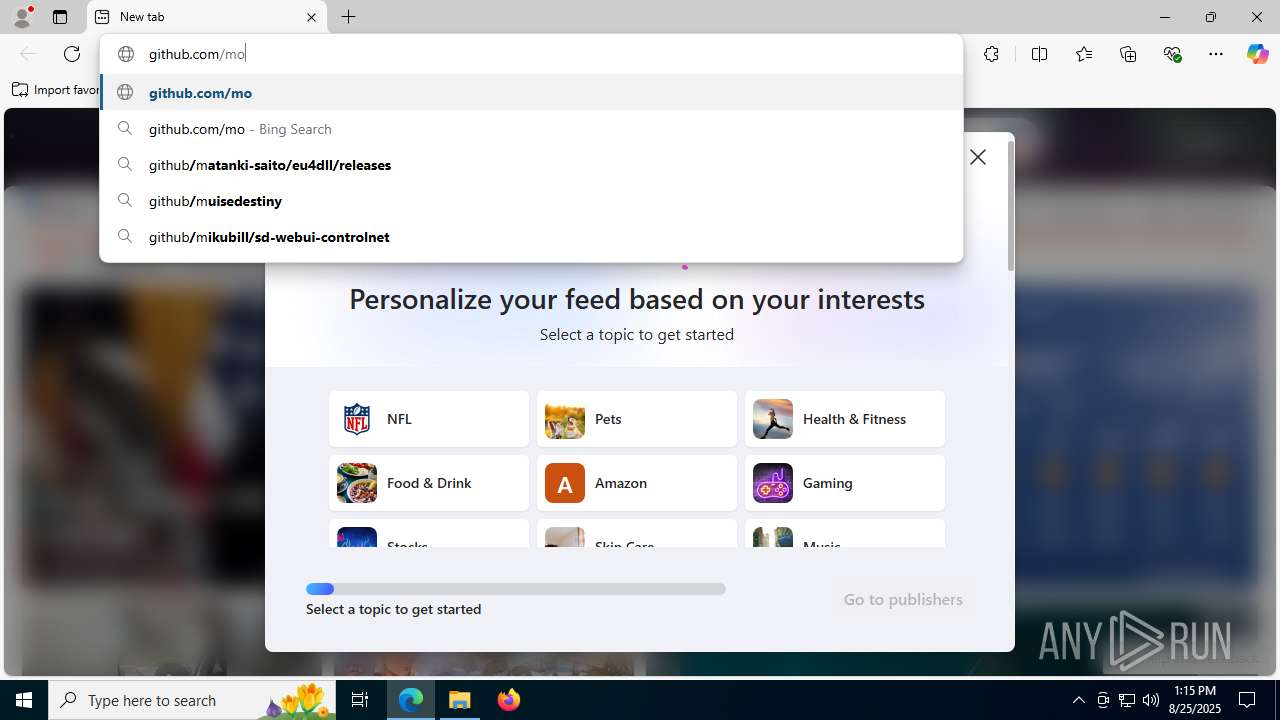Open the volume speaker icon
The image size is (1280, 720).
pos(1151,700)
